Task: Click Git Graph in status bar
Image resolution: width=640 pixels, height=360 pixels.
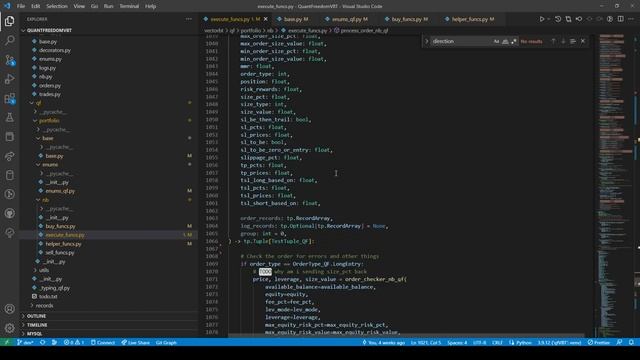Action: (x=166, y=342)
